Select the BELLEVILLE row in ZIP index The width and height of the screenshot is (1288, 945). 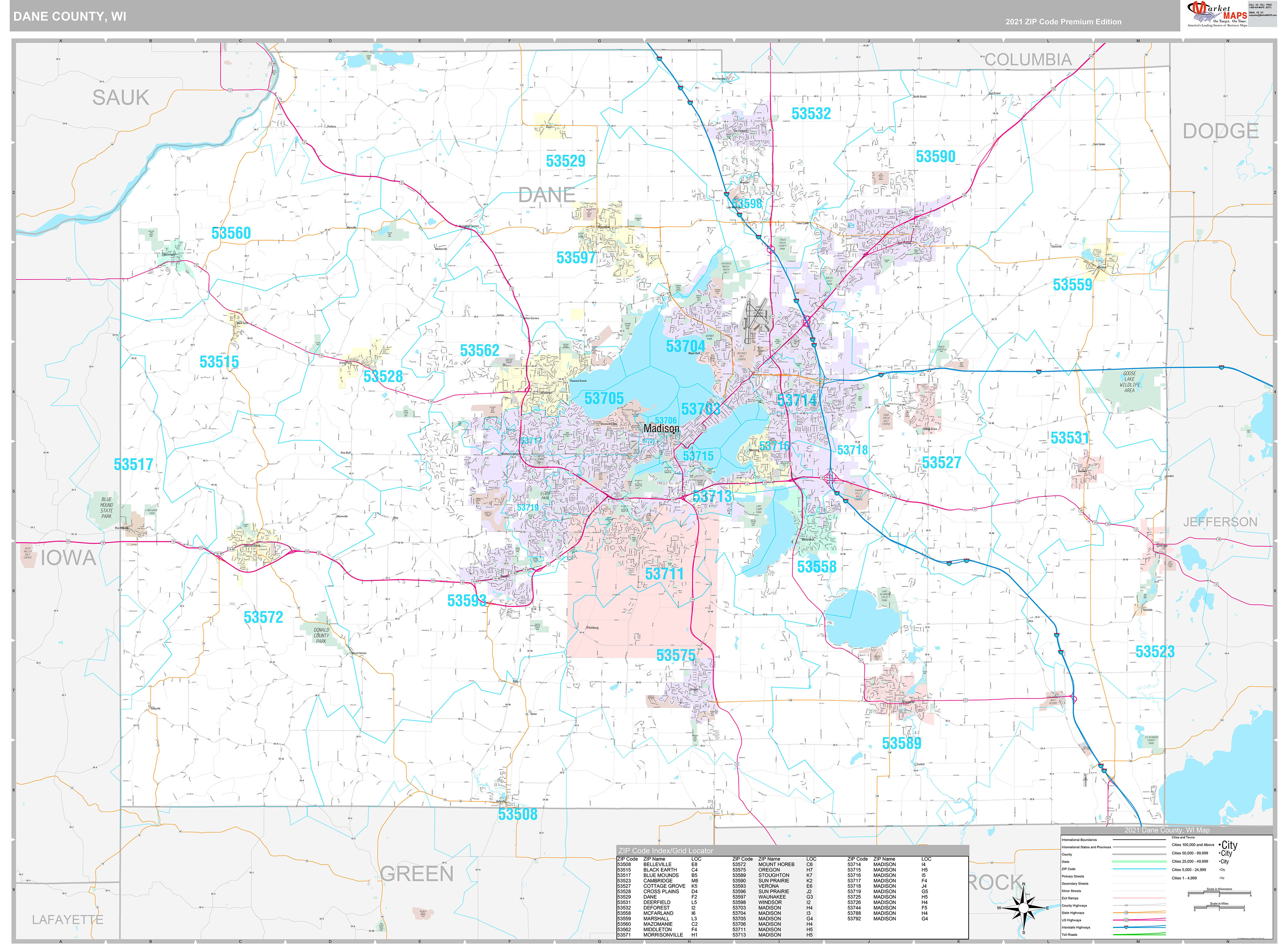658,864
